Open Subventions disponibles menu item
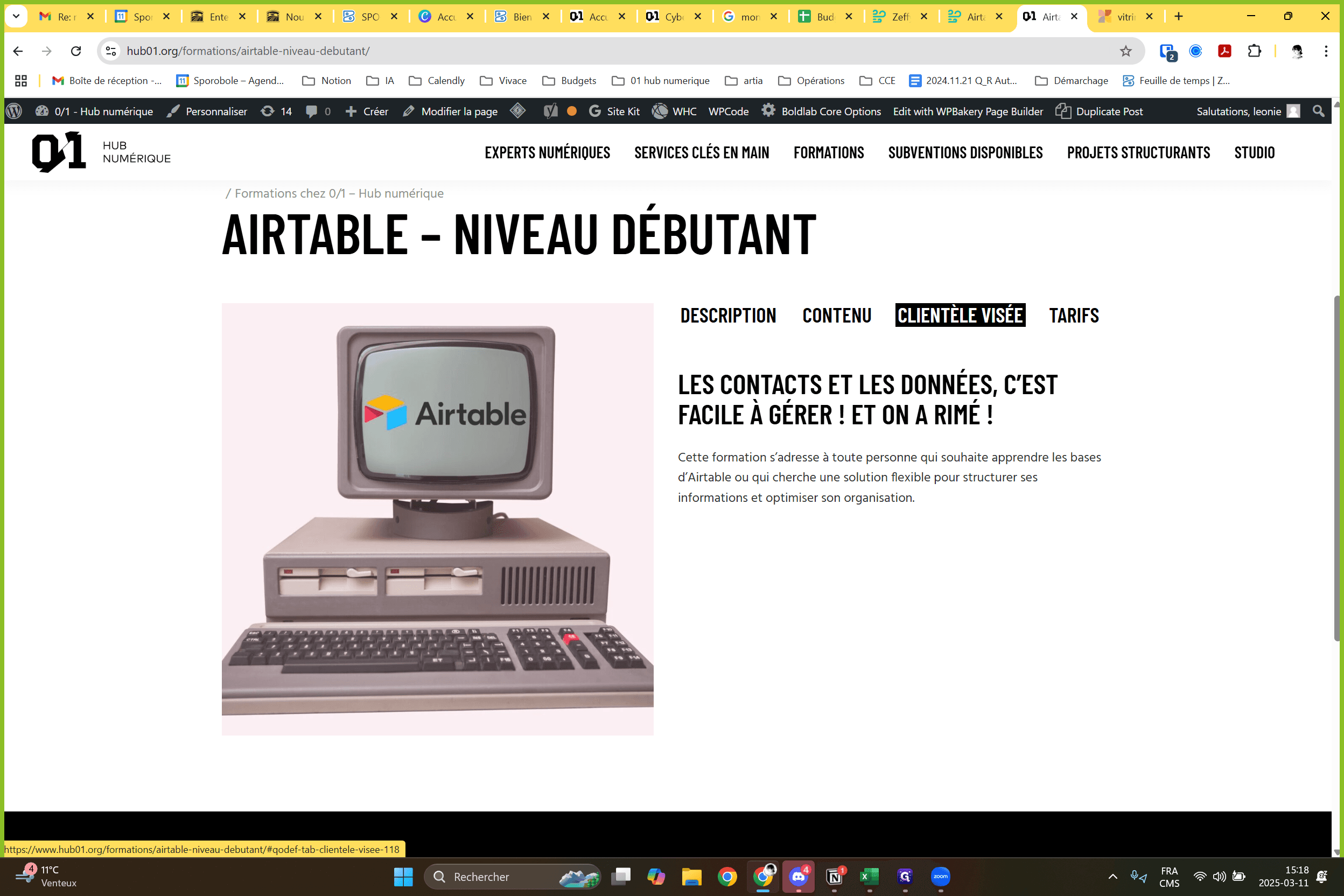The height and width of the screenshot is (896, 1344). coord(965,152)
